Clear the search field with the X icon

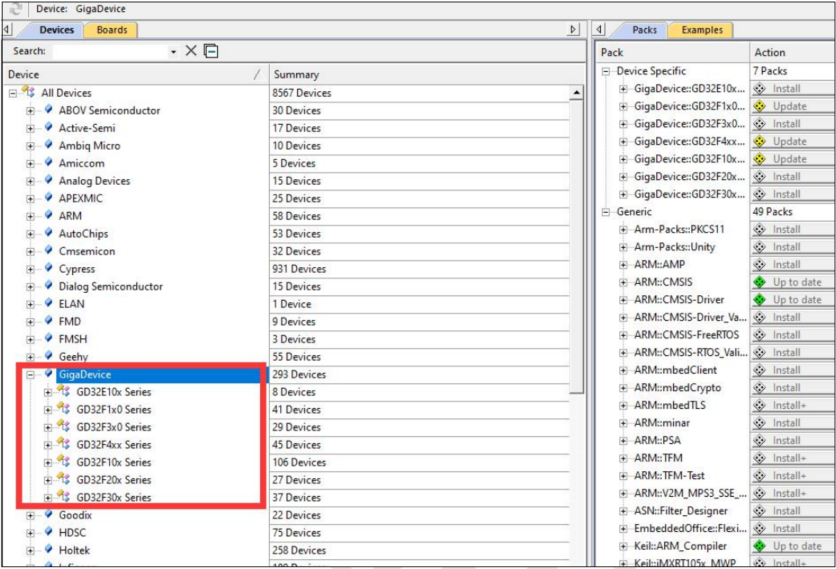[191, 51]
